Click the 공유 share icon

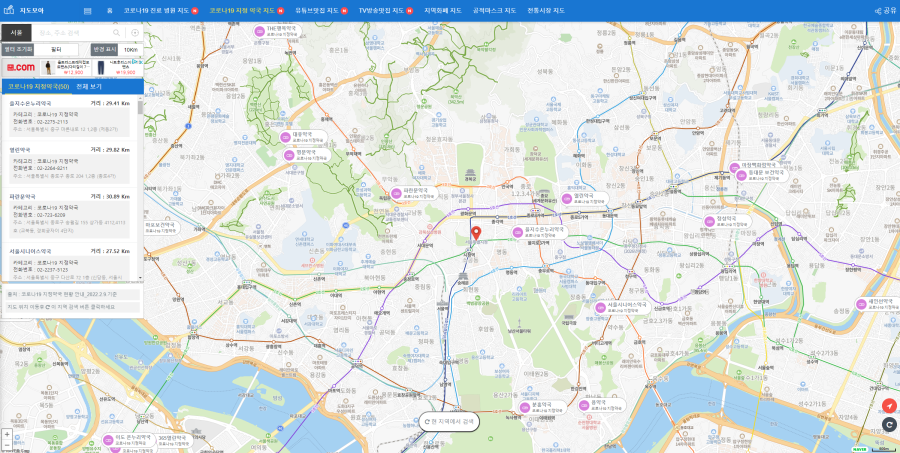point(878,11)
